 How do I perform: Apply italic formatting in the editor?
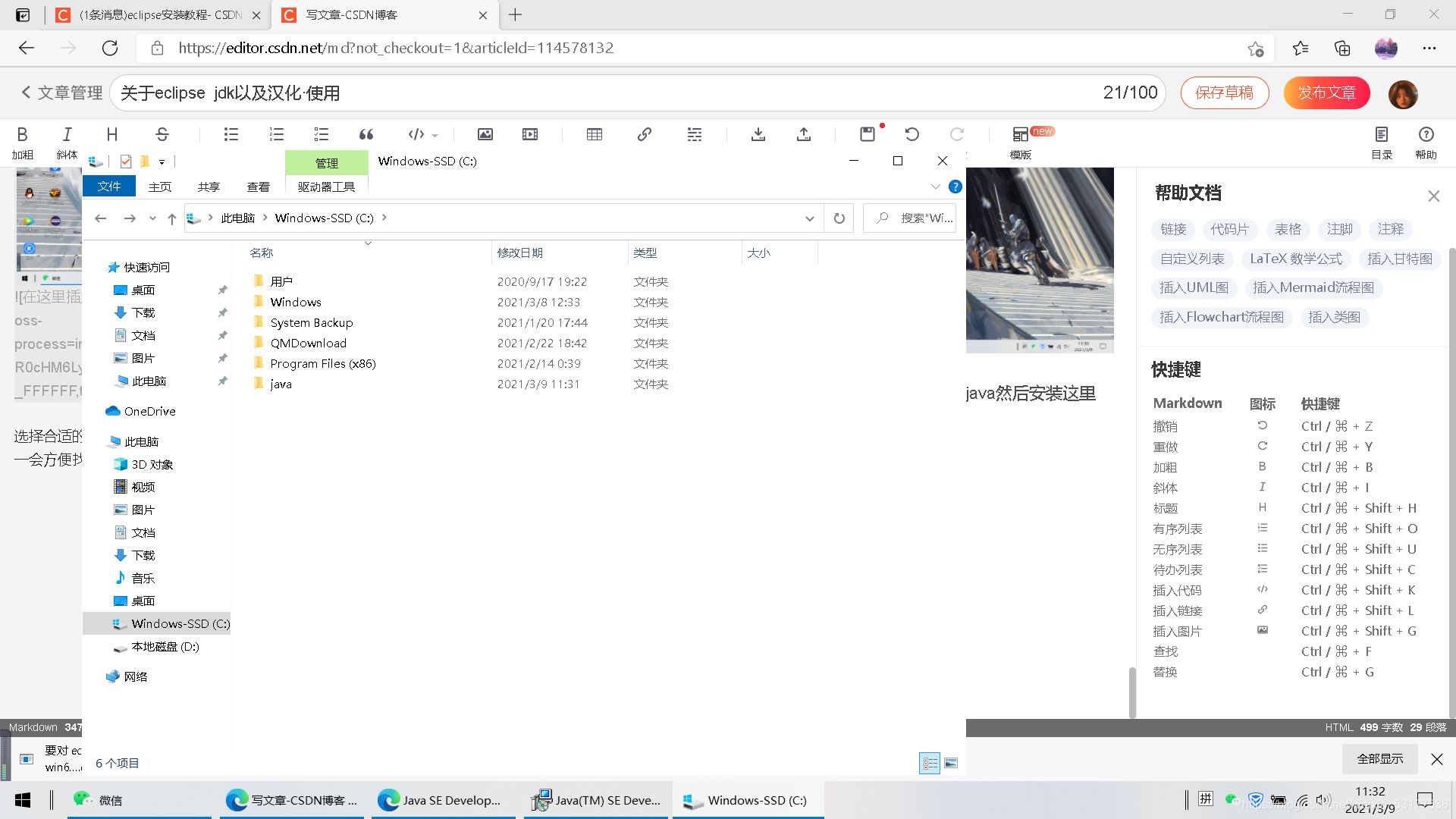(x=67, y=134)
